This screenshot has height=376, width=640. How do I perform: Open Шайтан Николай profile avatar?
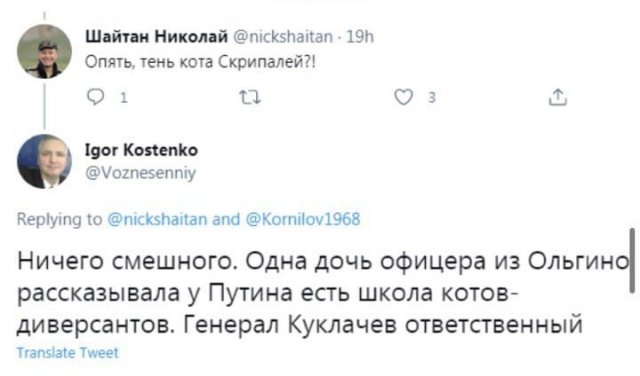(x=44, y=51)
